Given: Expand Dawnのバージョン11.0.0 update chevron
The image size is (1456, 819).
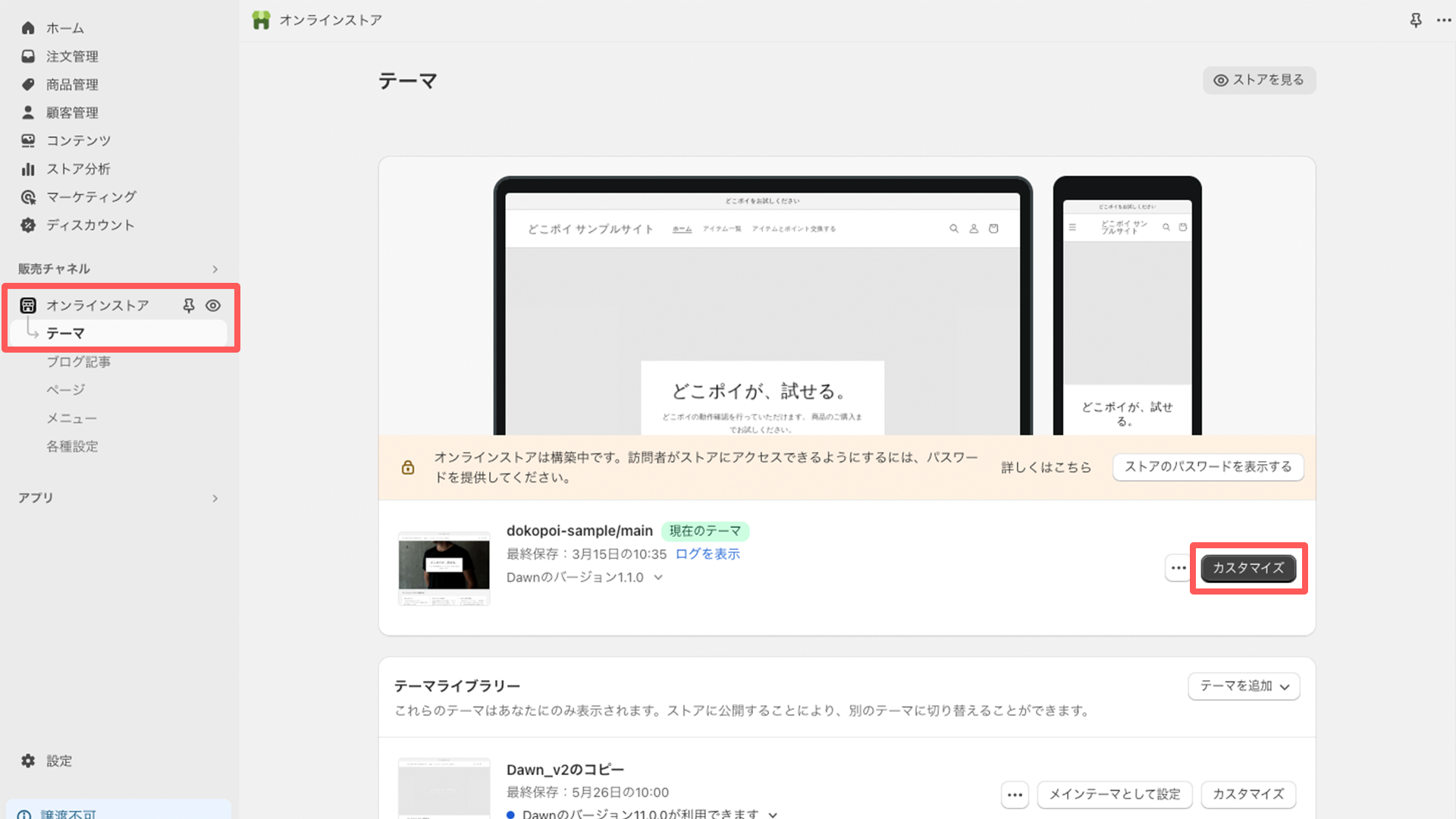Looking at the screenshot, I should pos(773,814).
